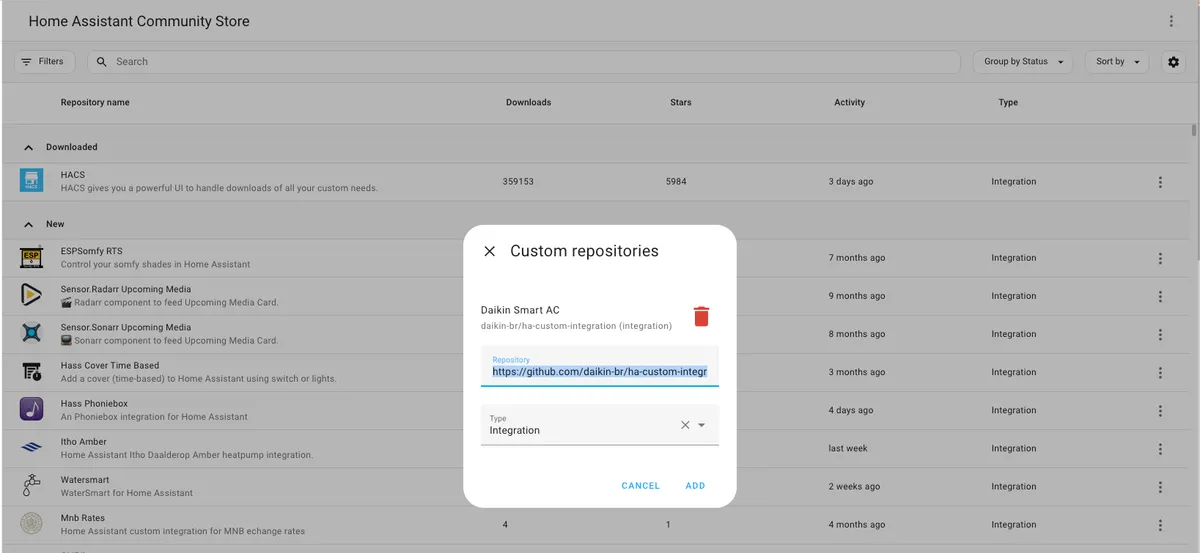Sort by the Activity column header
The width and height of the screenshot is (1200, 553).
point(850,102)
